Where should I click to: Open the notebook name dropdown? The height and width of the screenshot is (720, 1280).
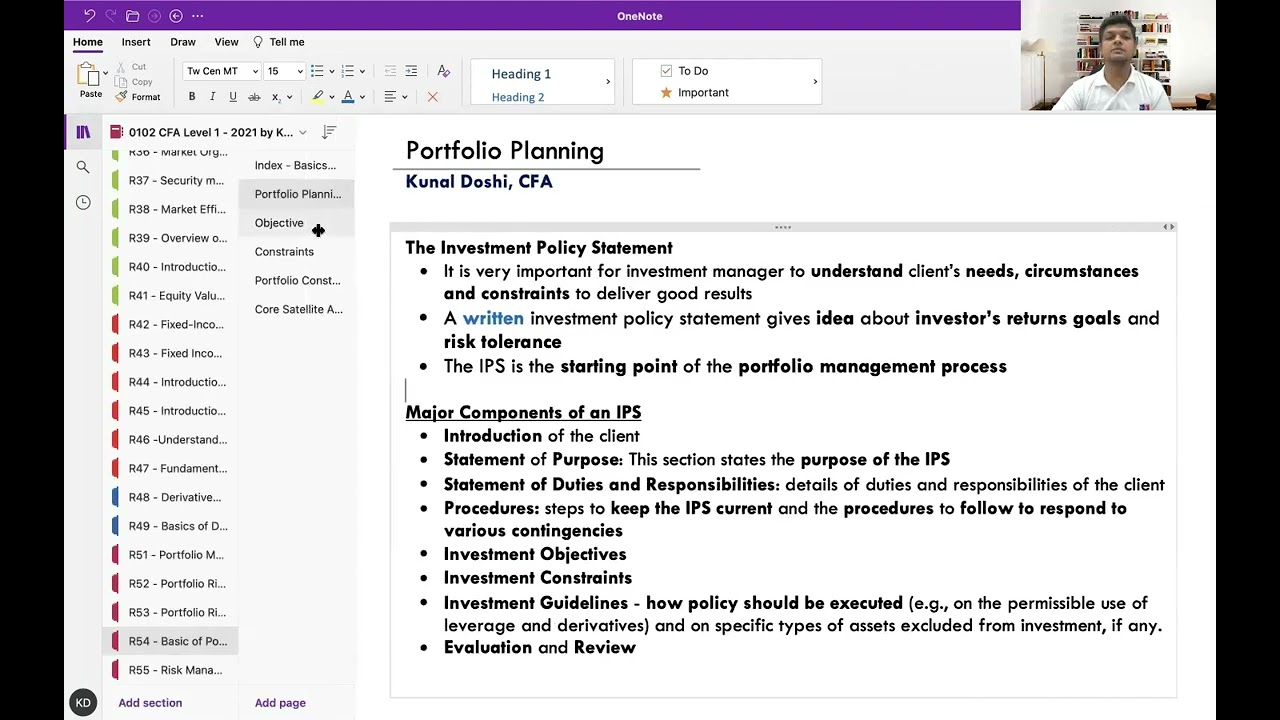point(302,132)
